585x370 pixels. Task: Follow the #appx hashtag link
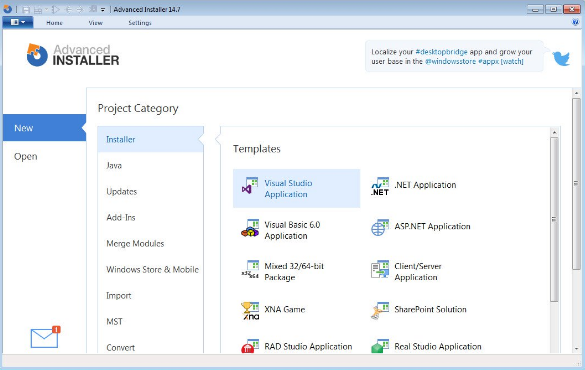point(488,61)
